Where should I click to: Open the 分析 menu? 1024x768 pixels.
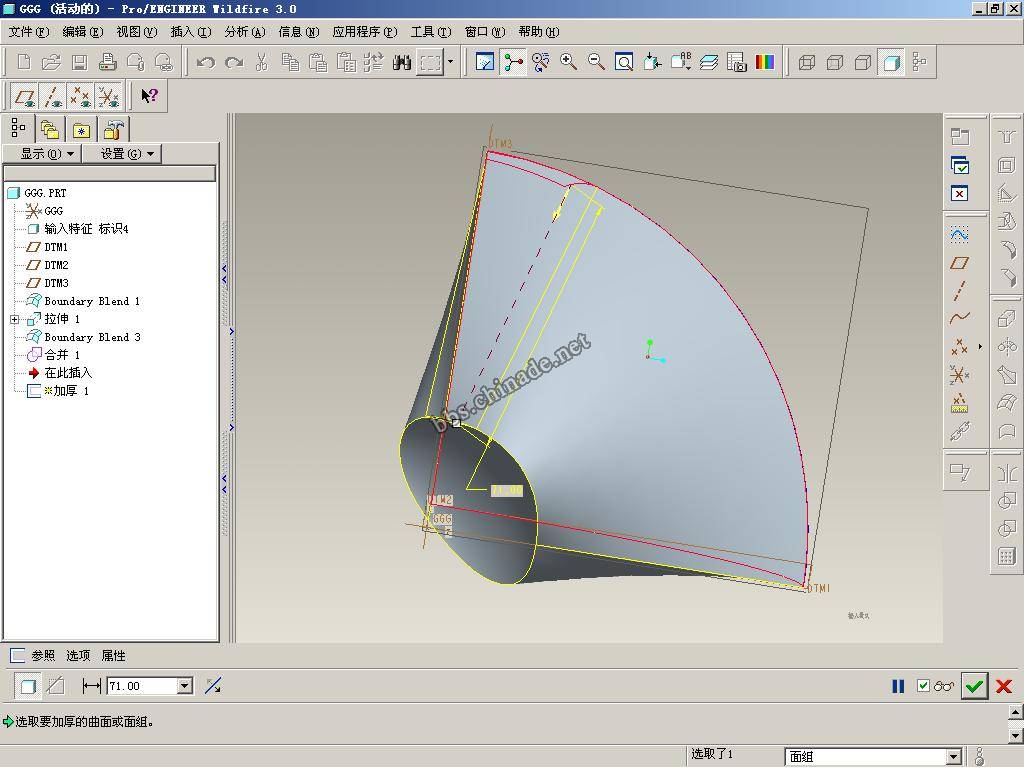244,32
